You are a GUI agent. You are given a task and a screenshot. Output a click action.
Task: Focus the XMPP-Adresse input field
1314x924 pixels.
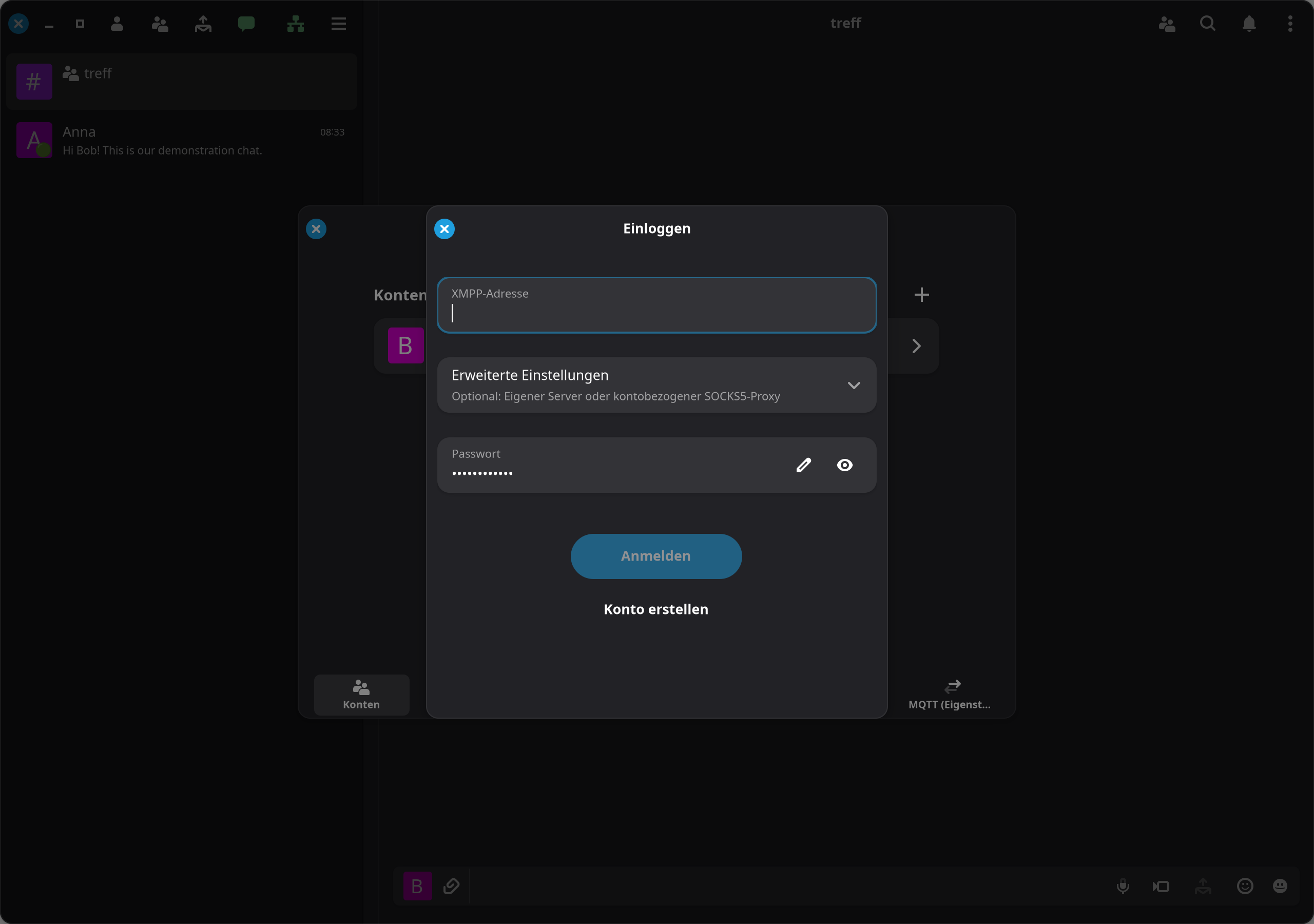657,305
